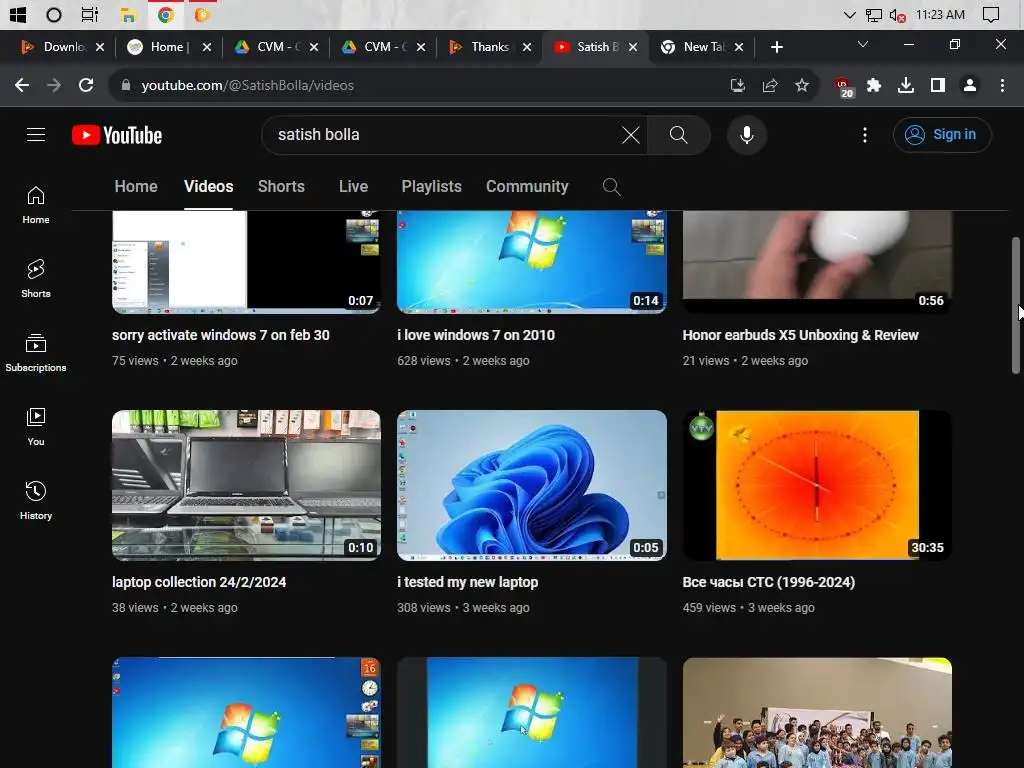
Task: Click the muted volume tray icon
Action: click(x=898, y=15)
